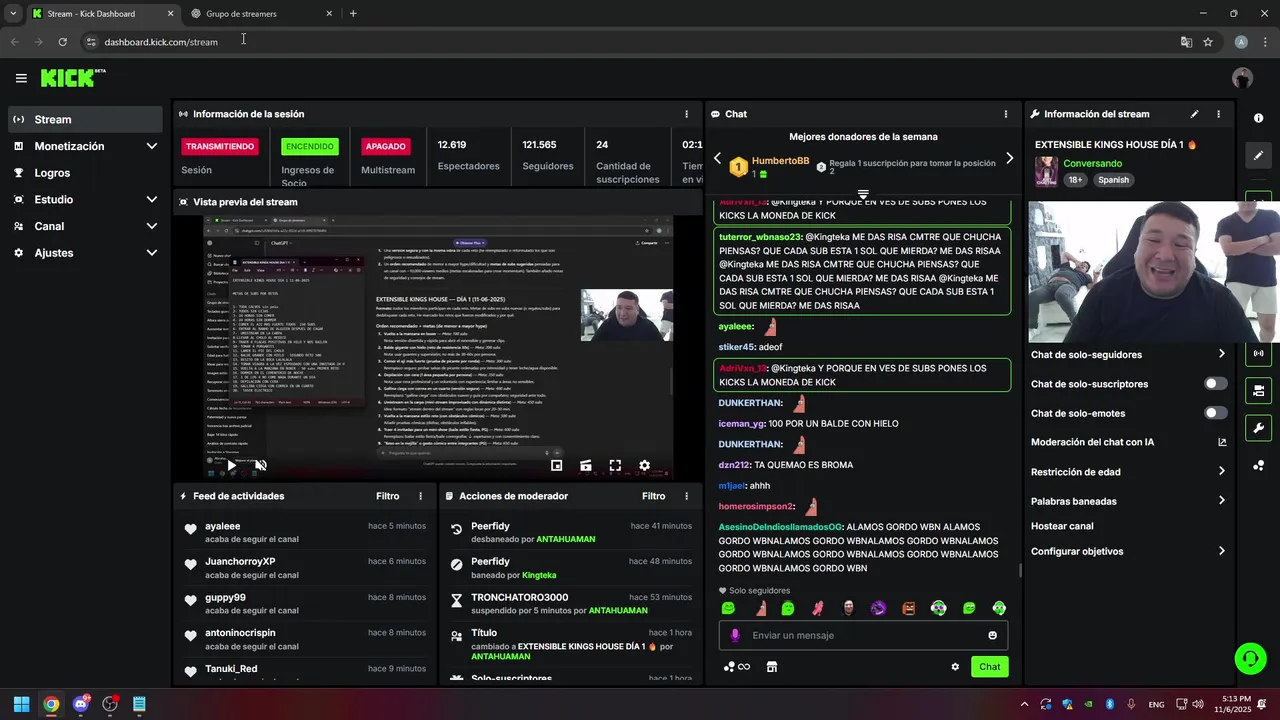
Task: Click the wrench icon in the right sidebar
Action: [1258, 428]
